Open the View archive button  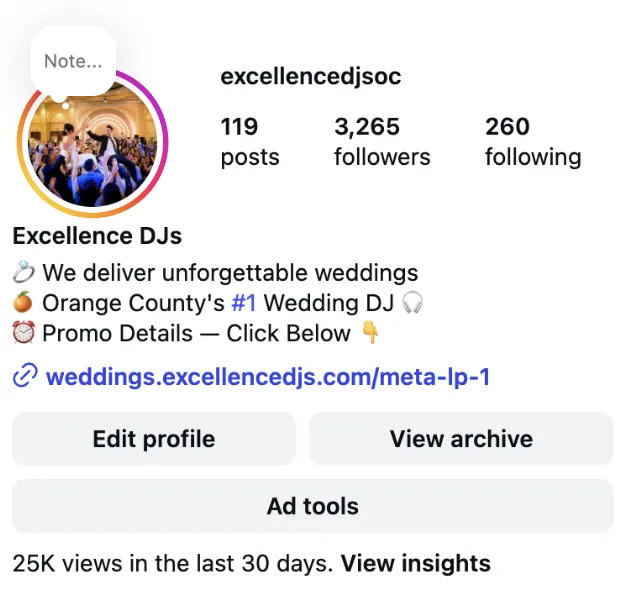[x=461, y=439]
